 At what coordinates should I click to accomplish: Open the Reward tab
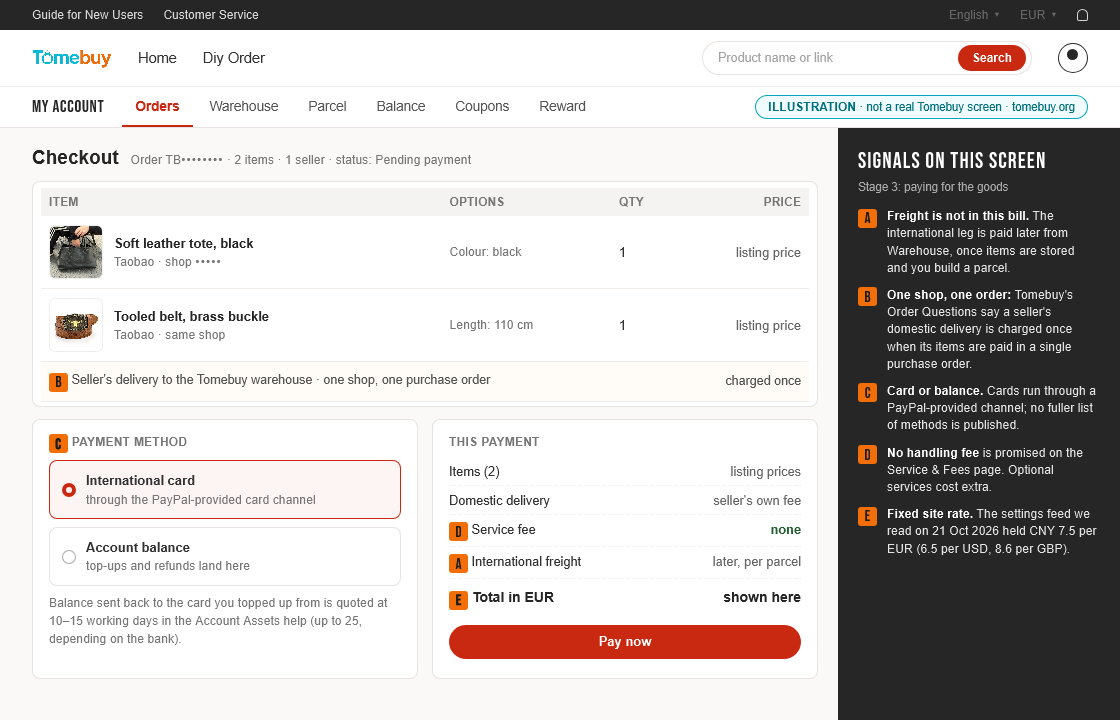pyautogui.click(x=562, y=106)
